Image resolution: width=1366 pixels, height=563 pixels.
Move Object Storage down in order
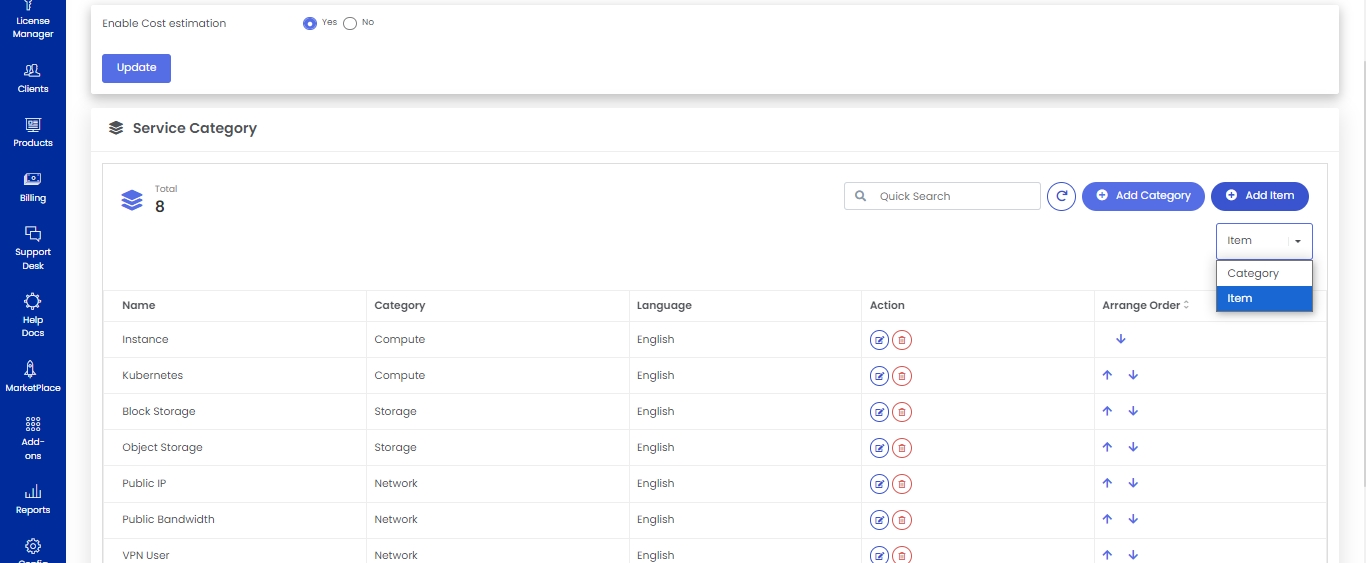click(x=1133, y=447)
